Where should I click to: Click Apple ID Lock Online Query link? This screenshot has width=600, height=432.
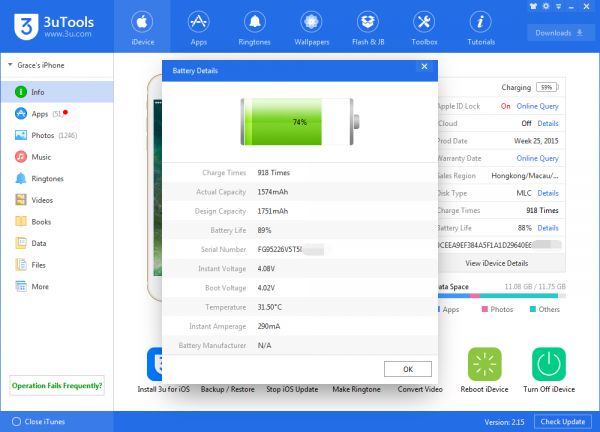click(x=537, y=106)
